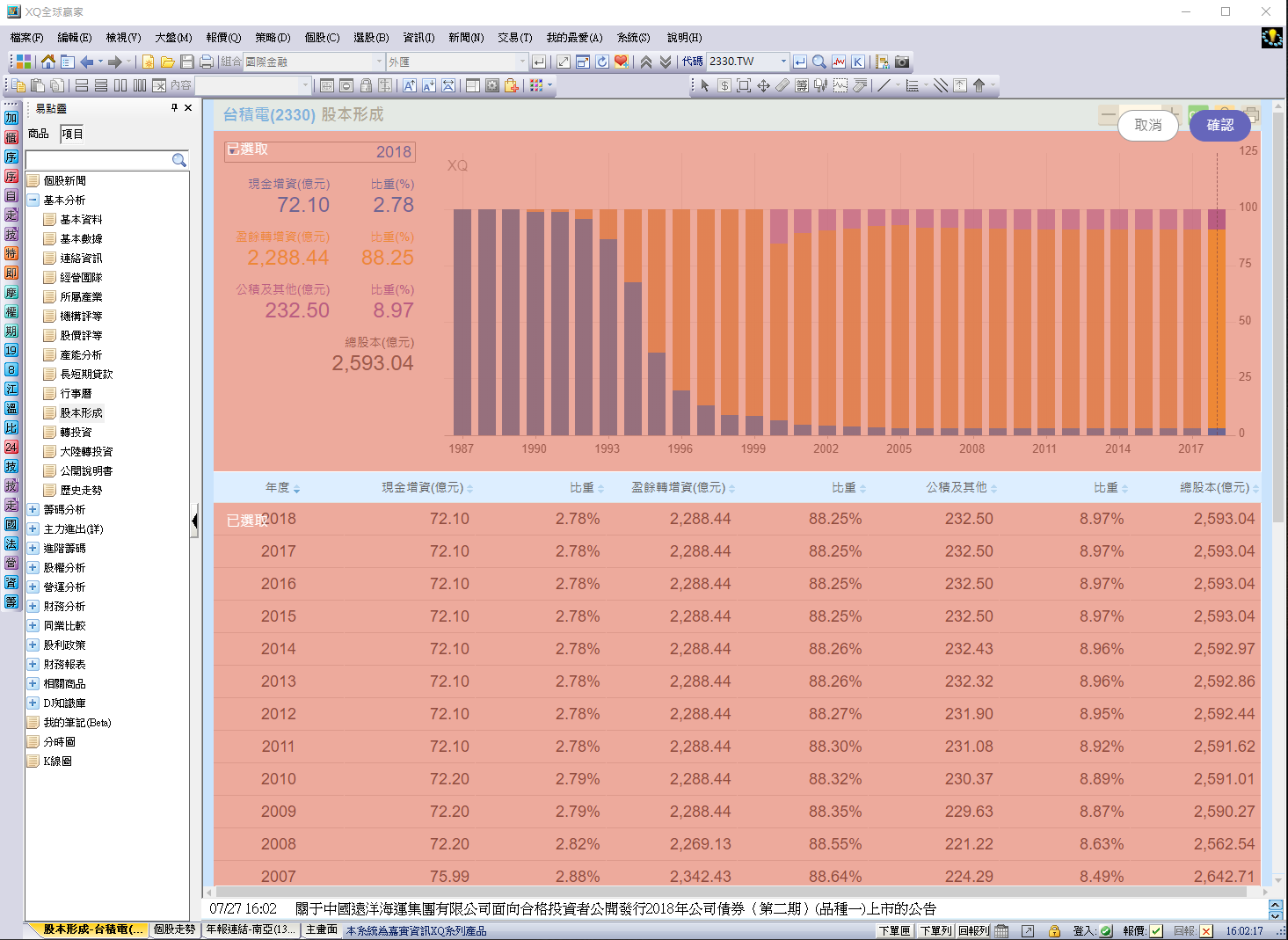Open the 外匯 dropdown
The image size is (1288, 940).
coord(522,62)
